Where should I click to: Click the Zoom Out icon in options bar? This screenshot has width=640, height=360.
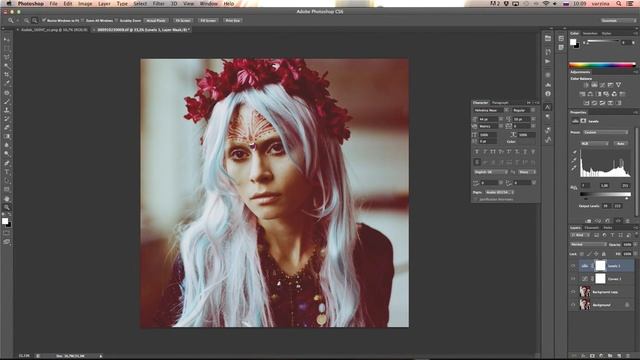[35, 20]
